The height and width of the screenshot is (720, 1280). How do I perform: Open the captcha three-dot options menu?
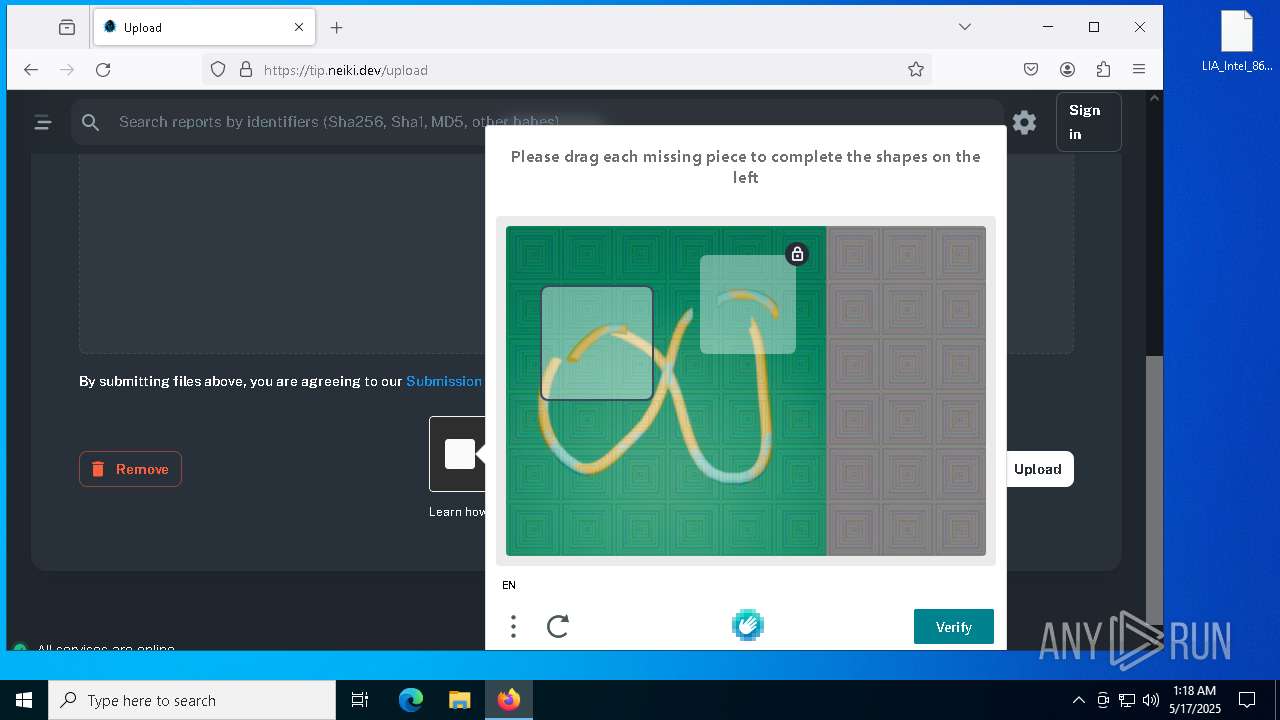[x=513, y=627]
